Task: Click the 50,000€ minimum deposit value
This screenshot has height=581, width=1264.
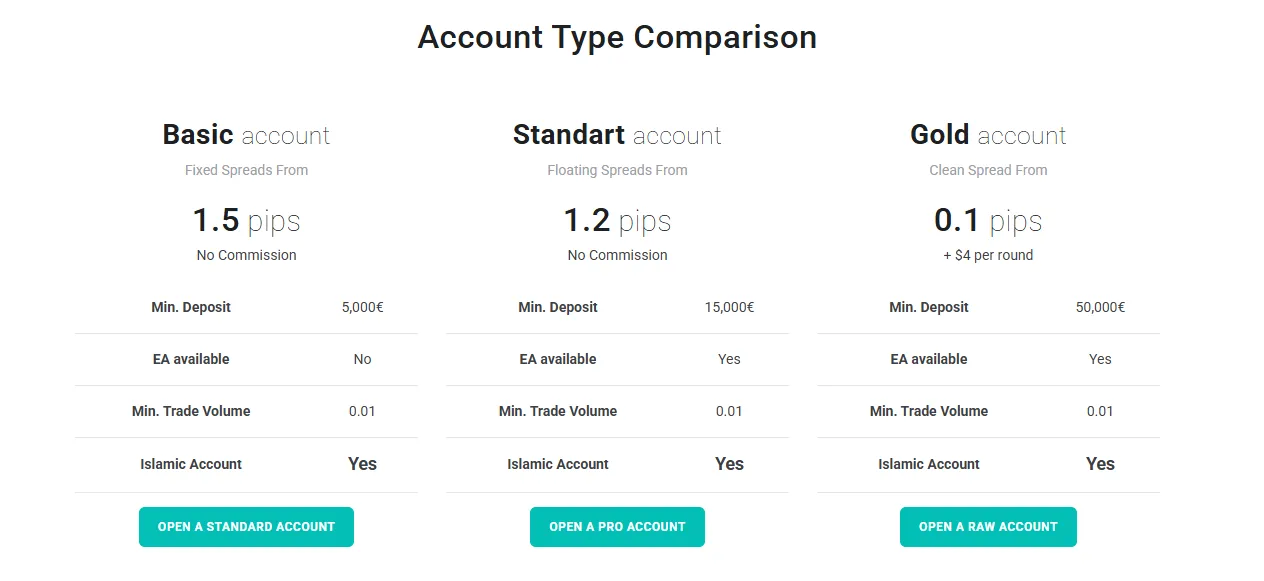Action: point(1100,307)
